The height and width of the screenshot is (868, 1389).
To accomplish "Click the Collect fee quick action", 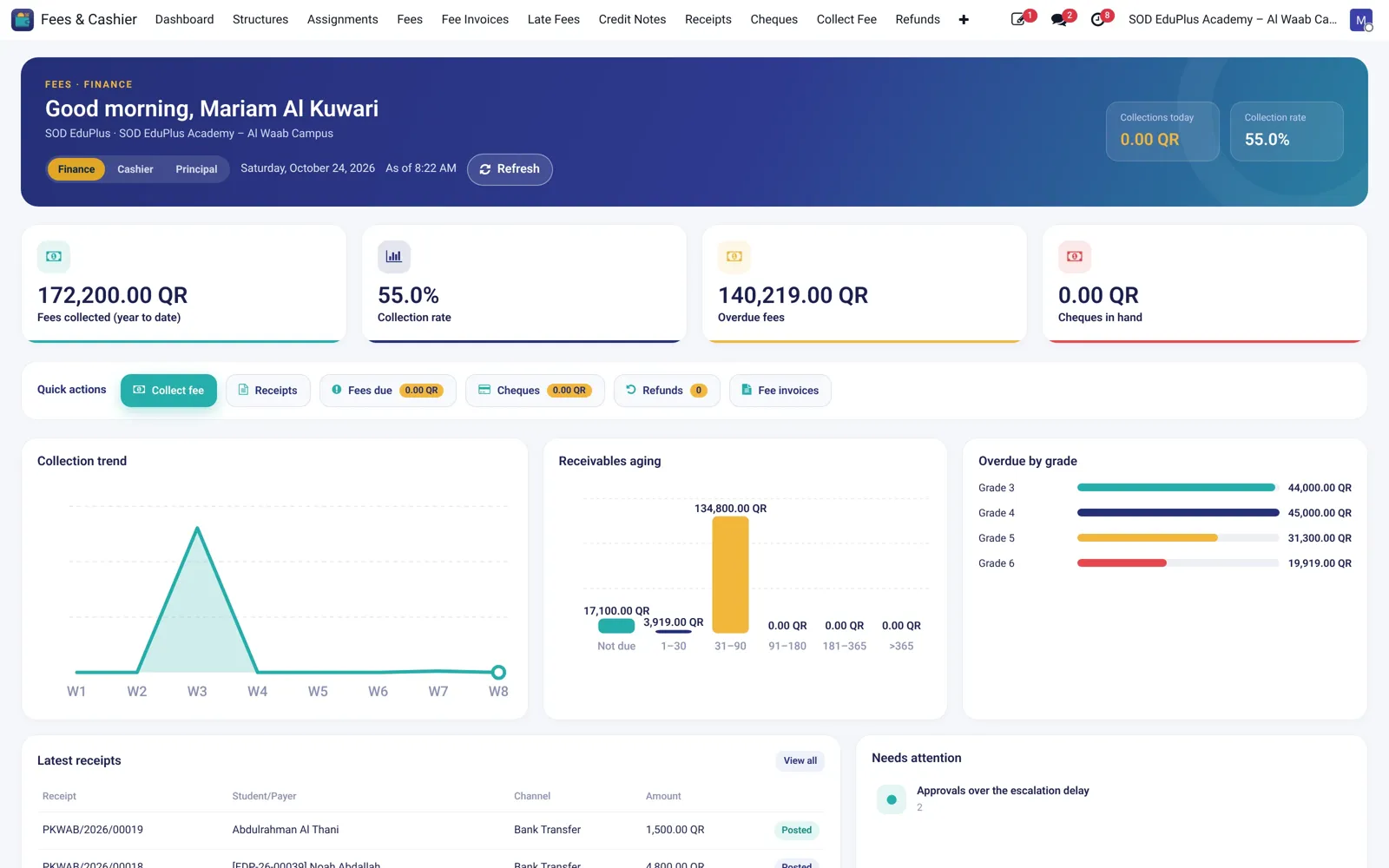I will (x=168, y=391).
